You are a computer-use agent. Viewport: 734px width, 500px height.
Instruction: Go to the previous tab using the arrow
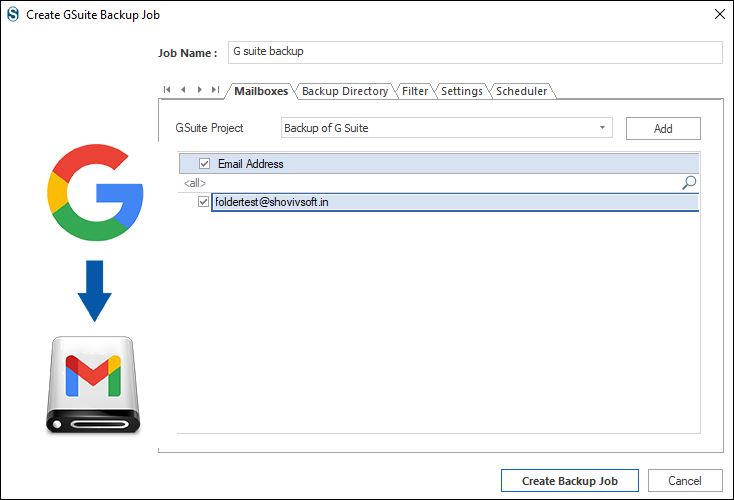[x=183, y=89]
